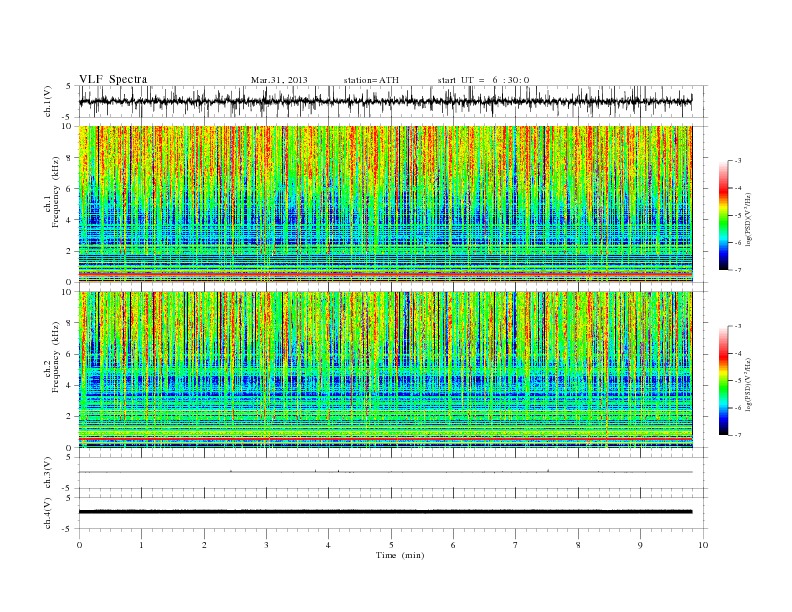The width and height of the screenshot is (792, 612).
Task: Click the '8' kHz tick of ch.1 spectrogram
Action: click(70, 158)
